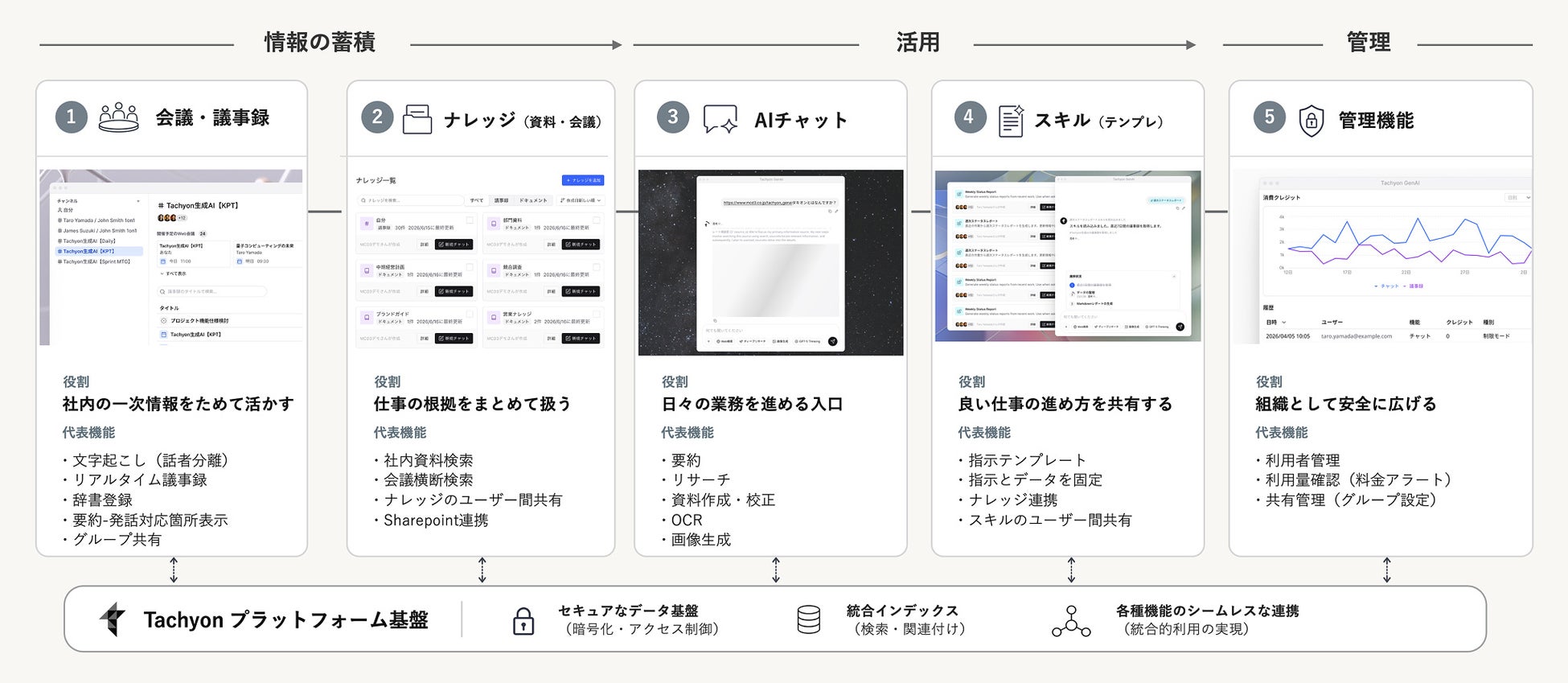
Task: Click the document icon on the 営業ナレッジ card
Action: [494, 317]
